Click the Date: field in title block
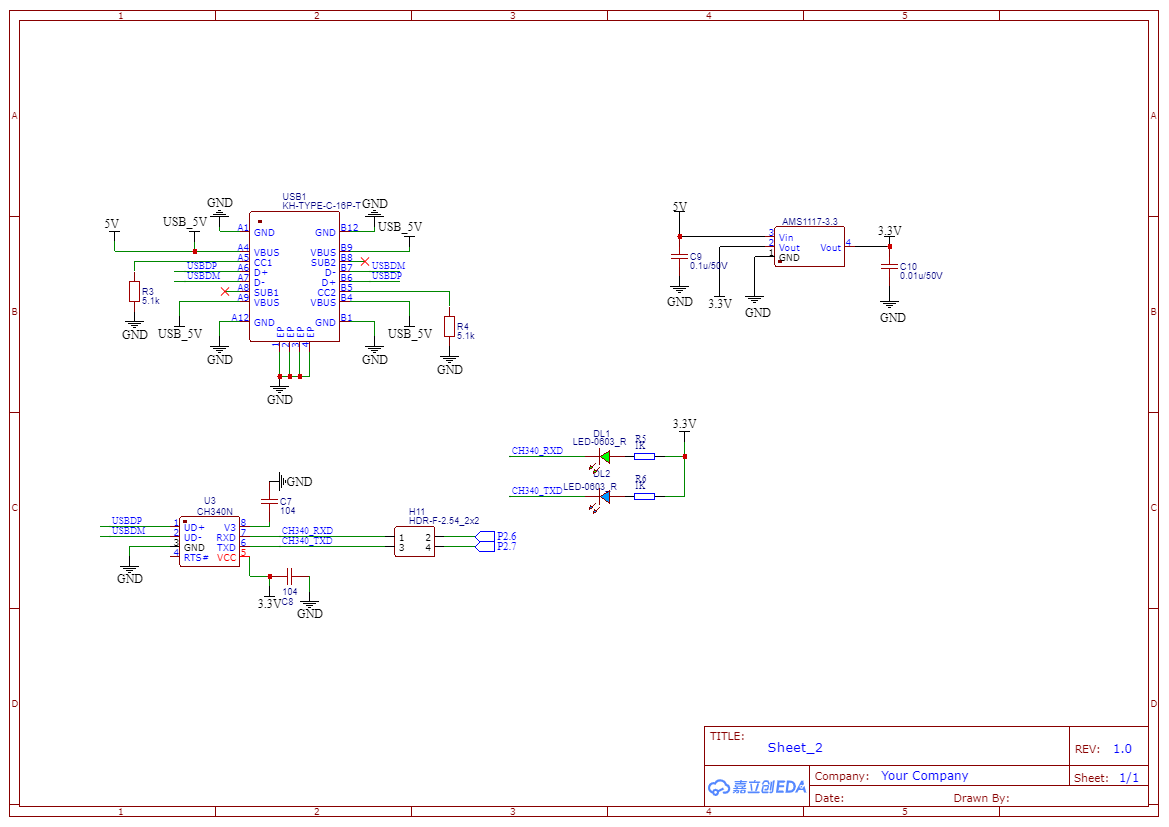The height and width of the screenshot is (827, 1169). [x=829, y=798]
